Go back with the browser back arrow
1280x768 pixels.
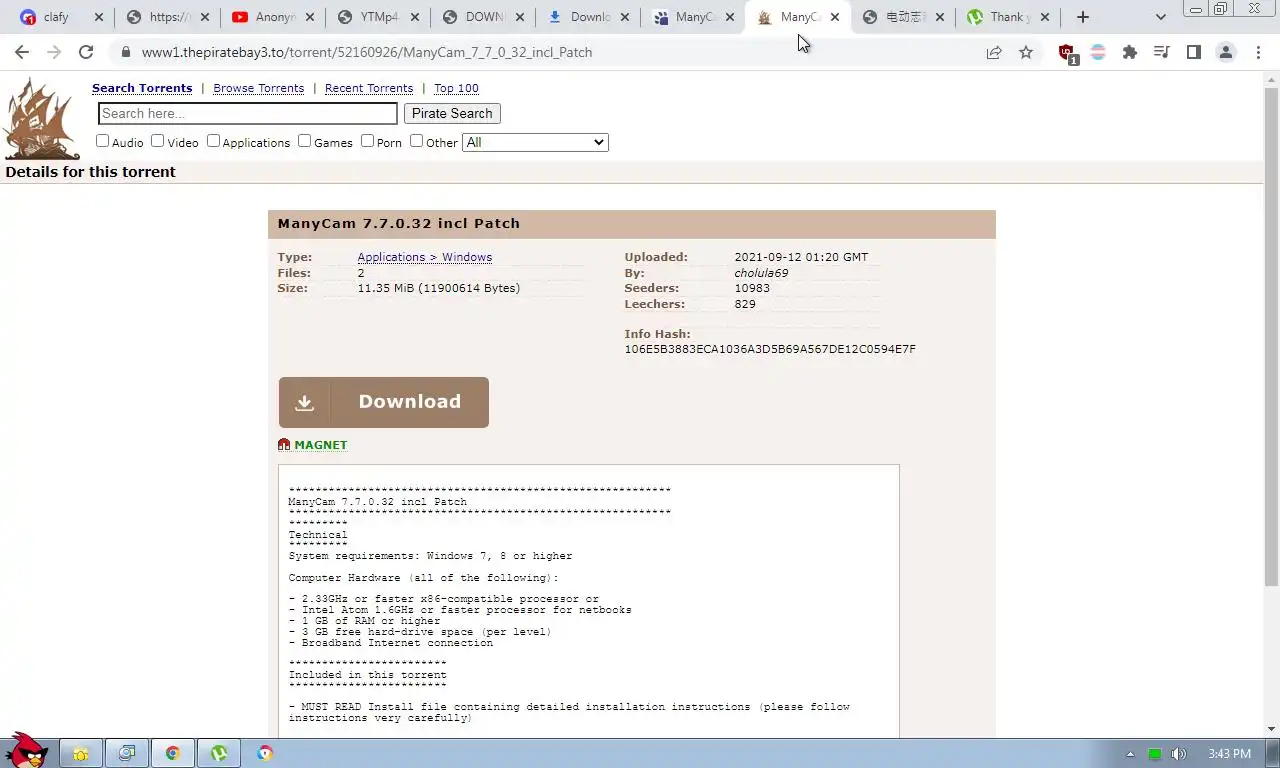(x=22, y=52)
